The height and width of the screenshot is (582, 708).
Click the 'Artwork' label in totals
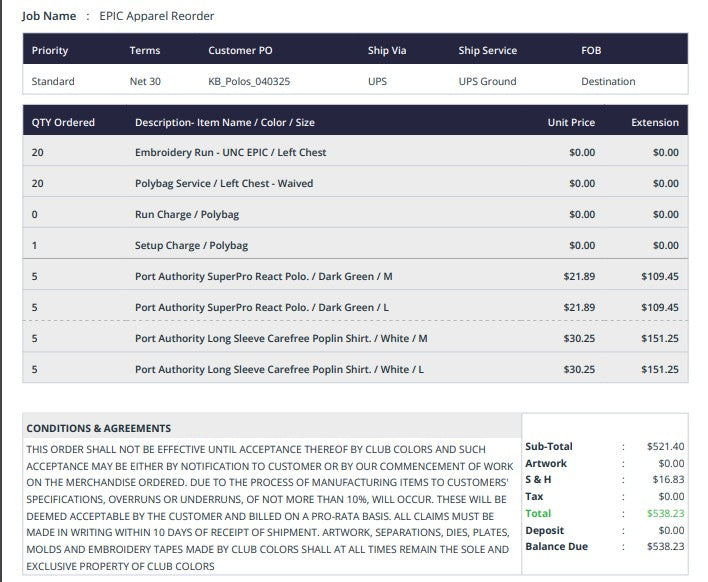point(546,463)
